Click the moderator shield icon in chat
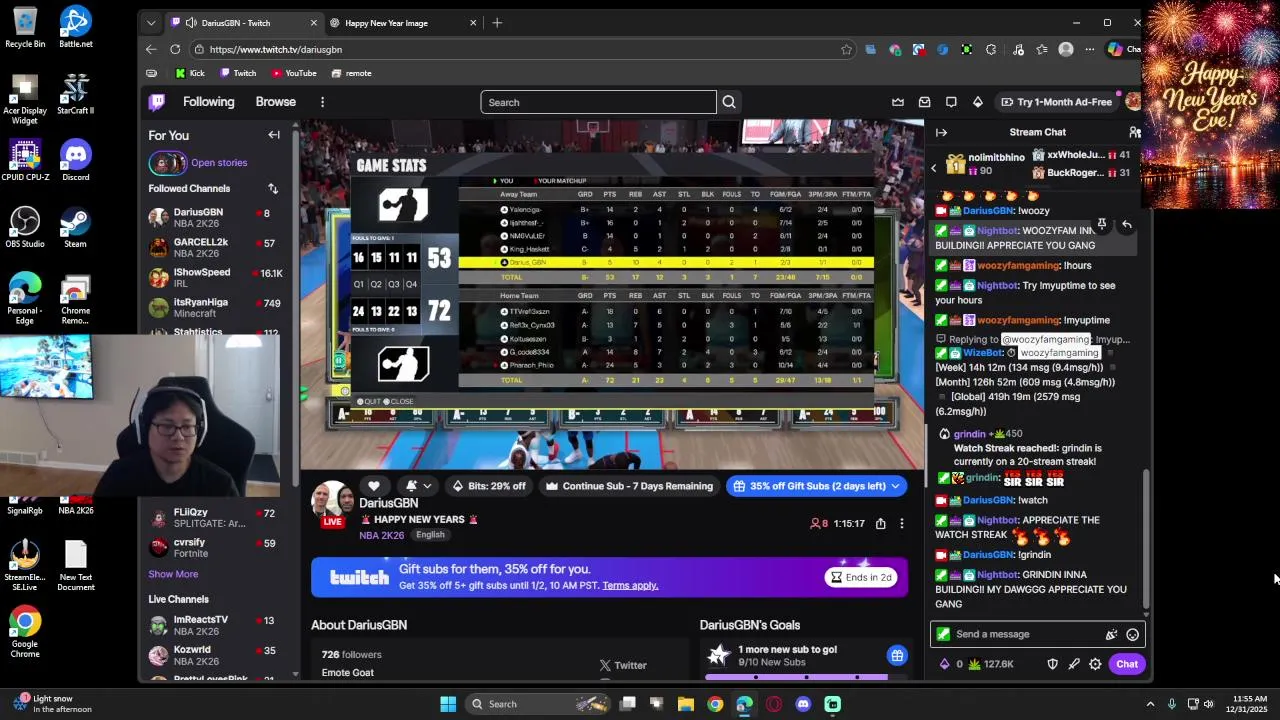This screenshot has height=720, width=1280. pos(1052,664)
